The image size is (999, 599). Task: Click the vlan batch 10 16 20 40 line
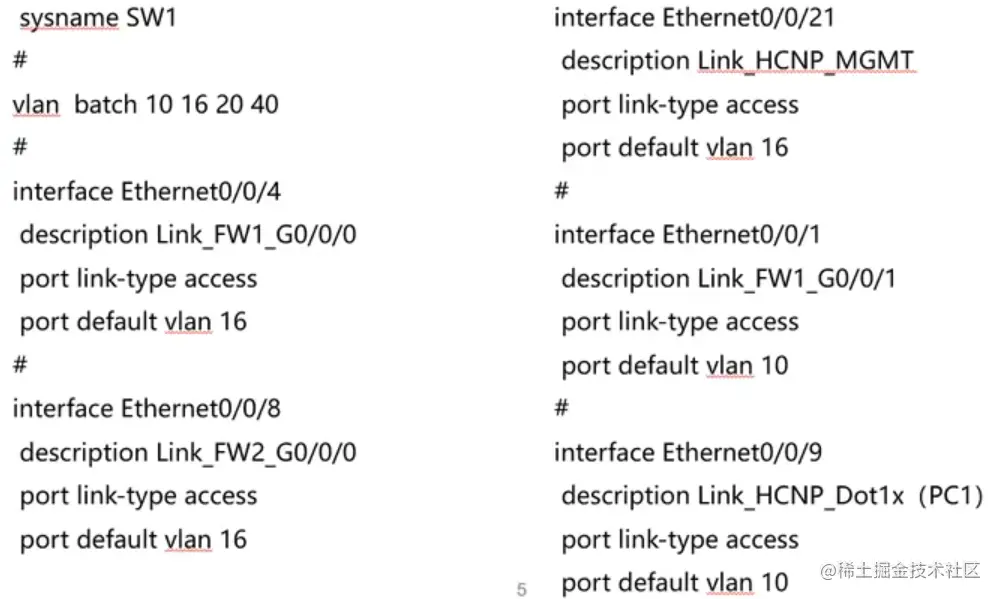pos(145,105)
